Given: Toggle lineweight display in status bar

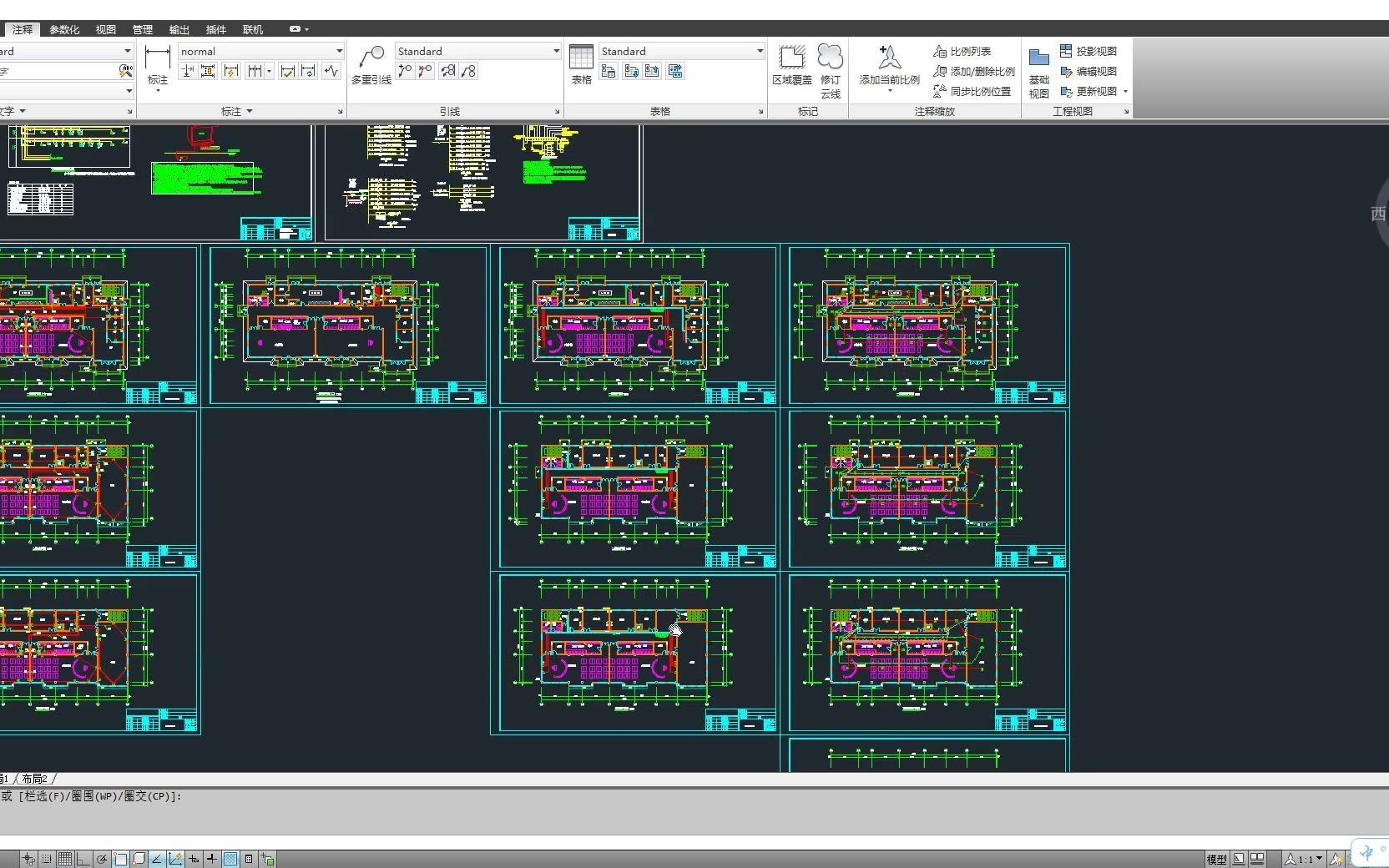Looking at the screenshot, I should pyautogui.click(x=212, y=859).
